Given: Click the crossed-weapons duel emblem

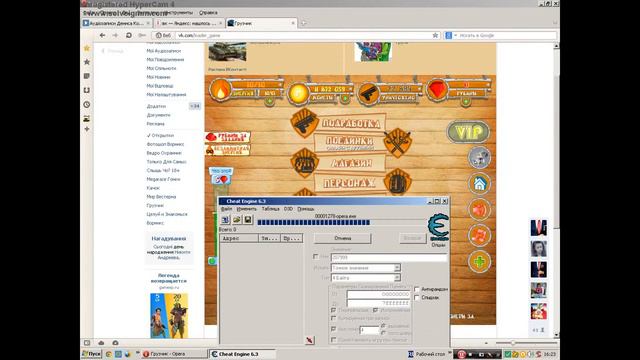Looking at the screenshot, I should tap(398, 142).
